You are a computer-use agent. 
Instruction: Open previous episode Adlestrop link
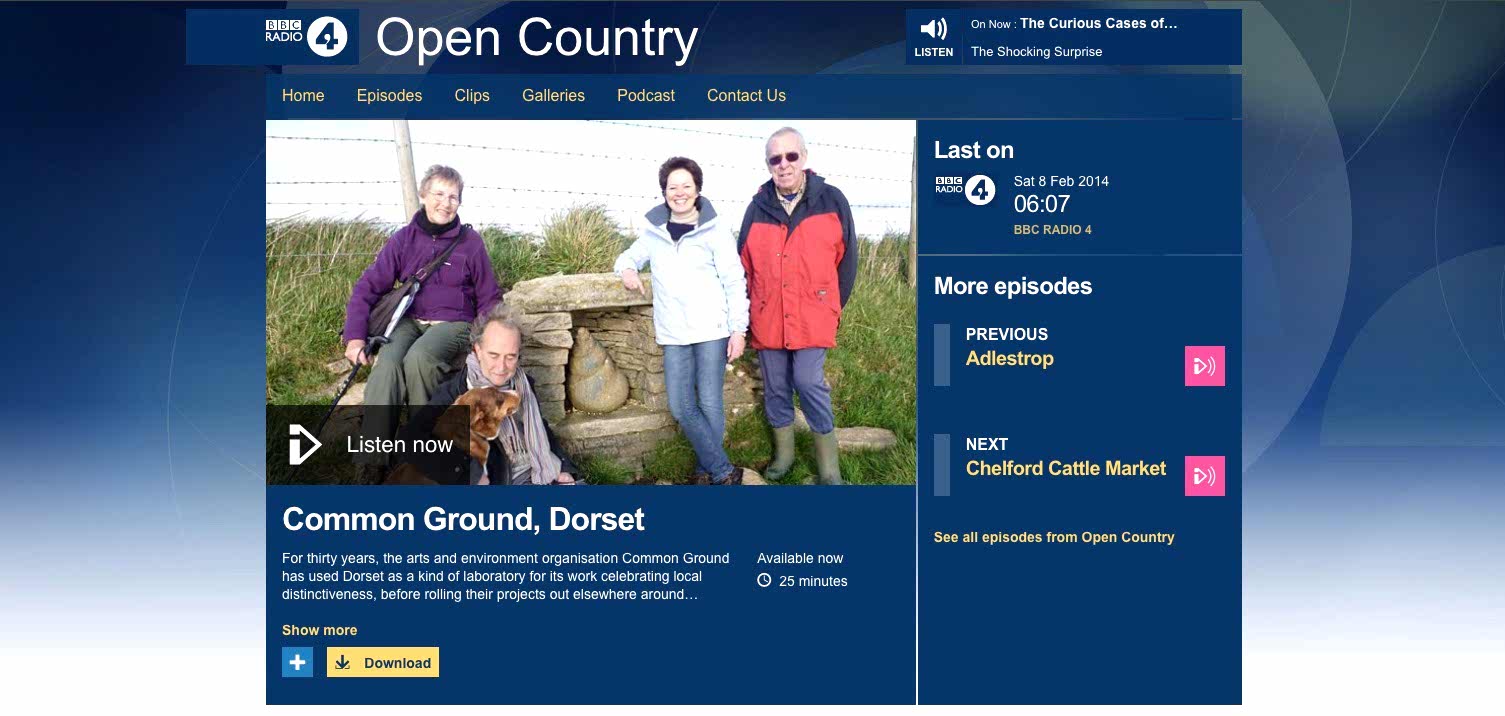click(x=1010, y=359)
